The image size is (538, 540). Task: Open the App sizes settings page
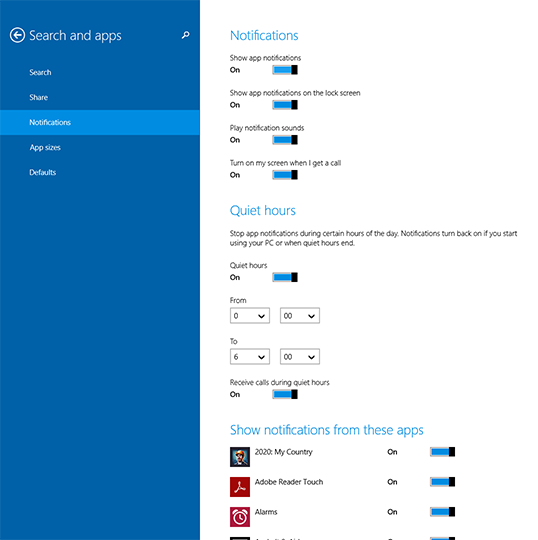click(100, 147)
